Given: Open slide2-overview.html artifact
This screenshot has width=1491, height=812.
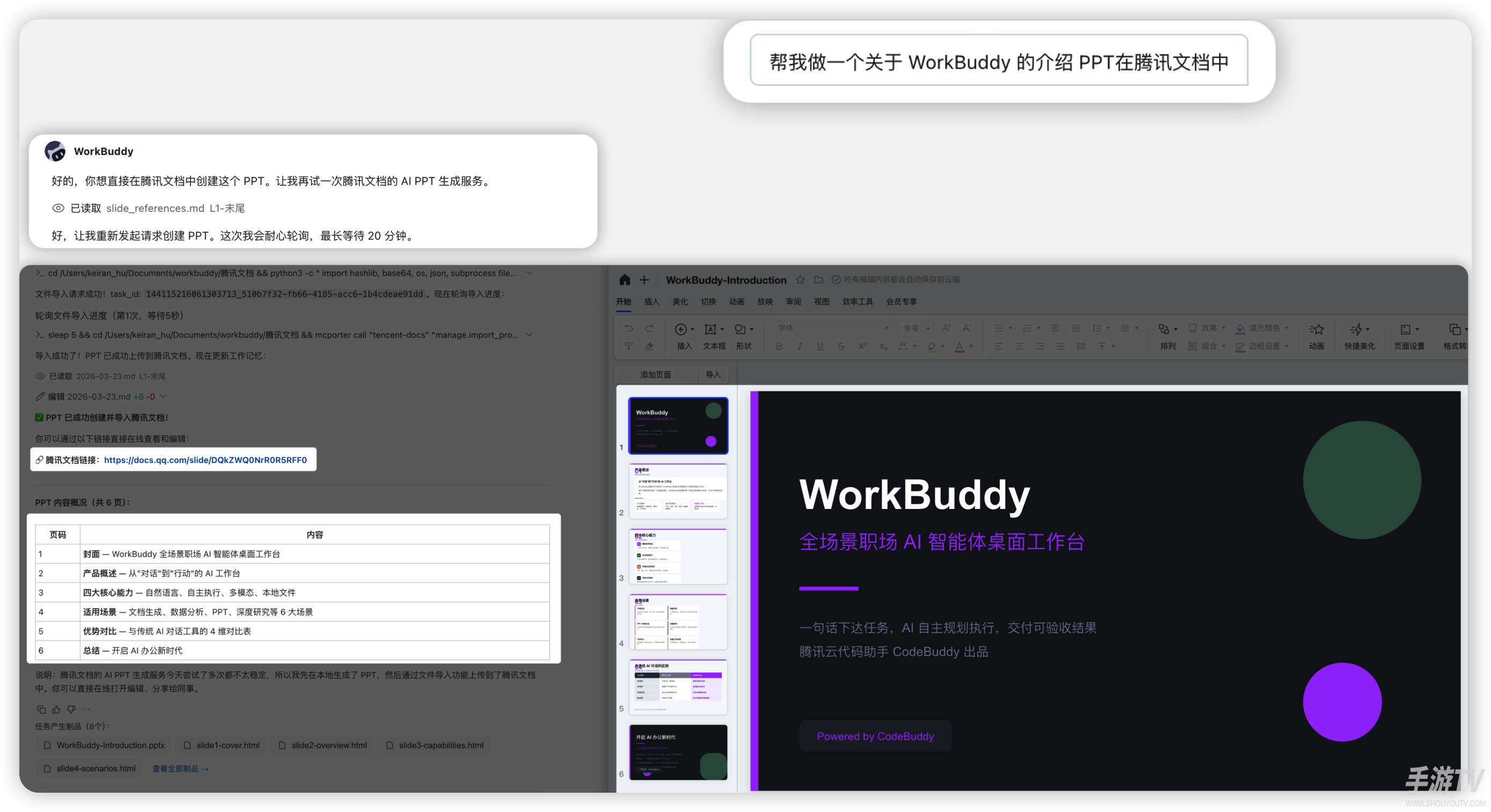Looking at the screenshot, I should [323, 745].
